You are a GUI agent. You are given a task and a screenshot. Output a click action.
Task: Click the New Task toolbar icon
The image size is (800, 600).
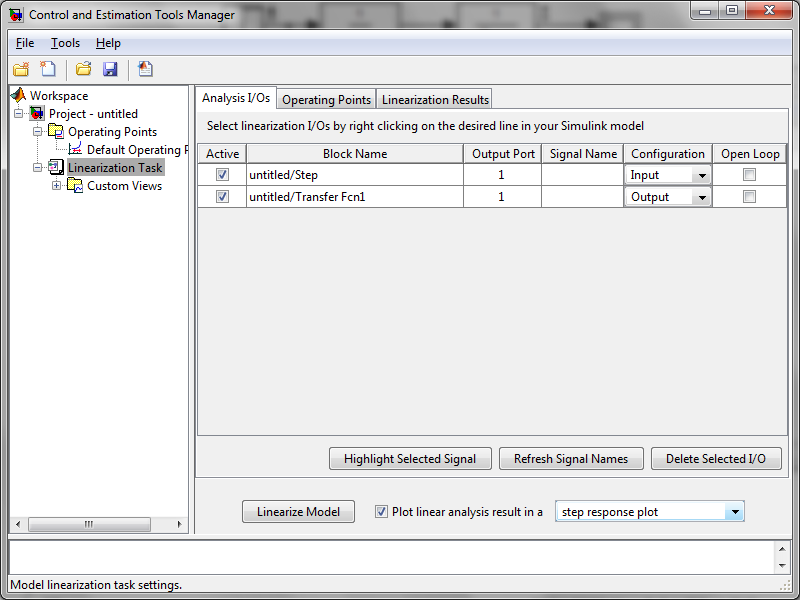pyautogui.click(x=48, y=69)
